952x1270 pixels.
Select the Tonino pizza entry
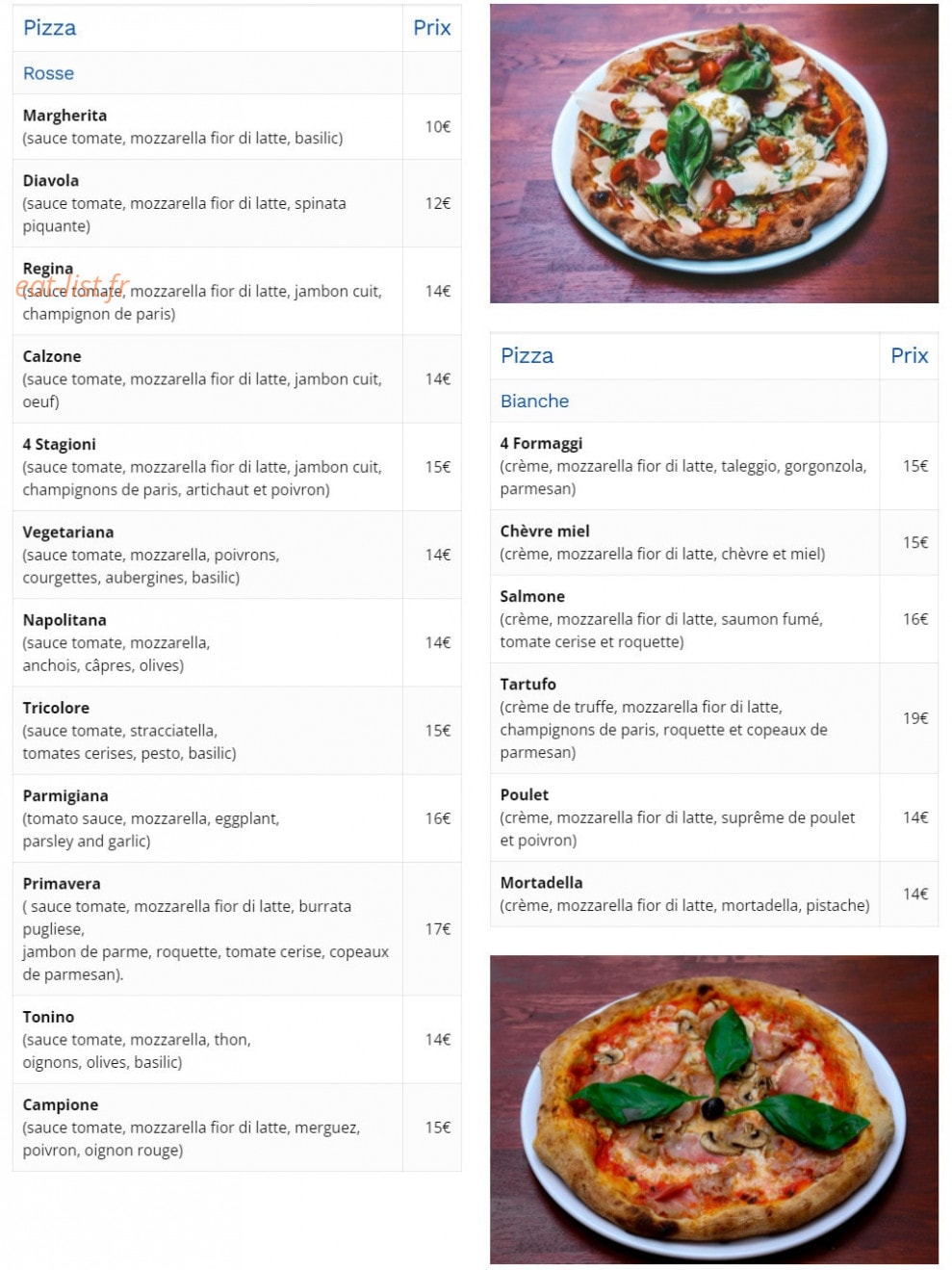237,1040
